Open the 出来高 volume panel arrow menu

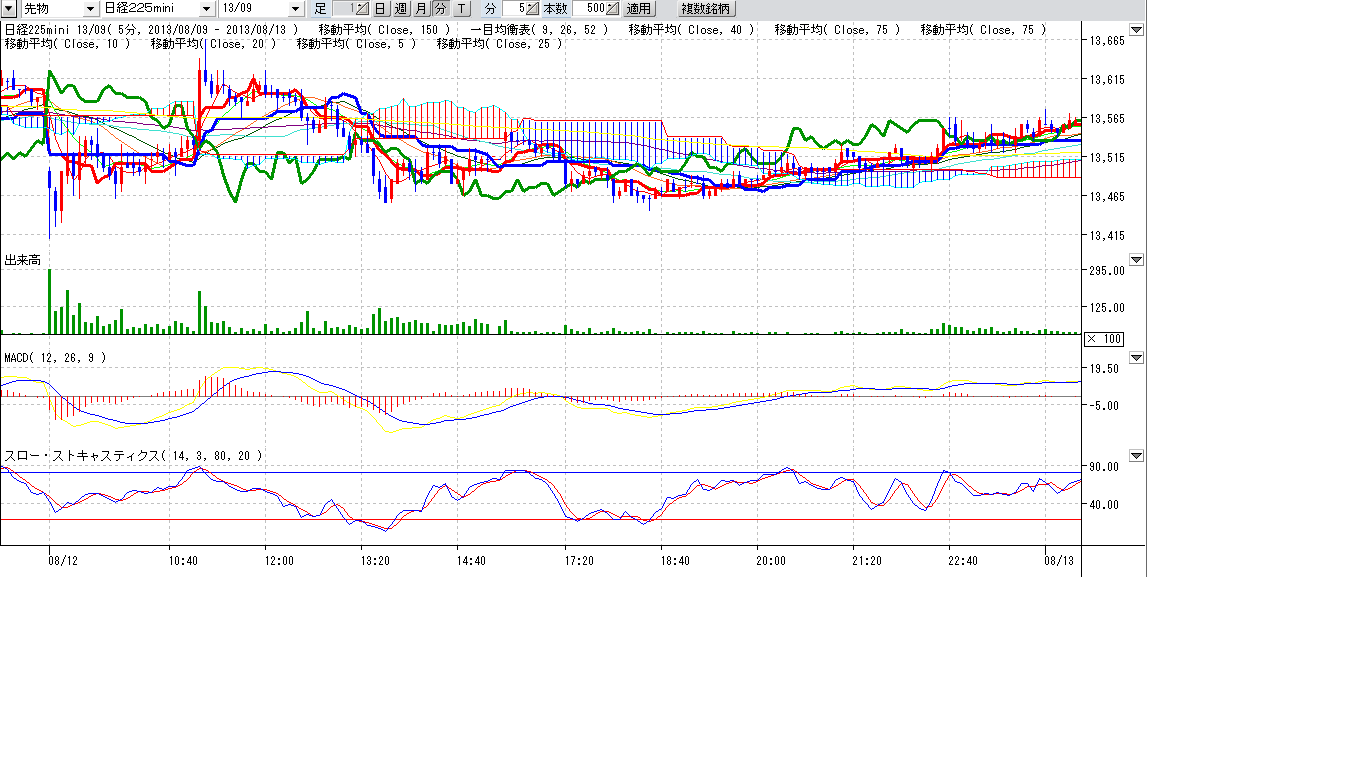click(1136, 260)
